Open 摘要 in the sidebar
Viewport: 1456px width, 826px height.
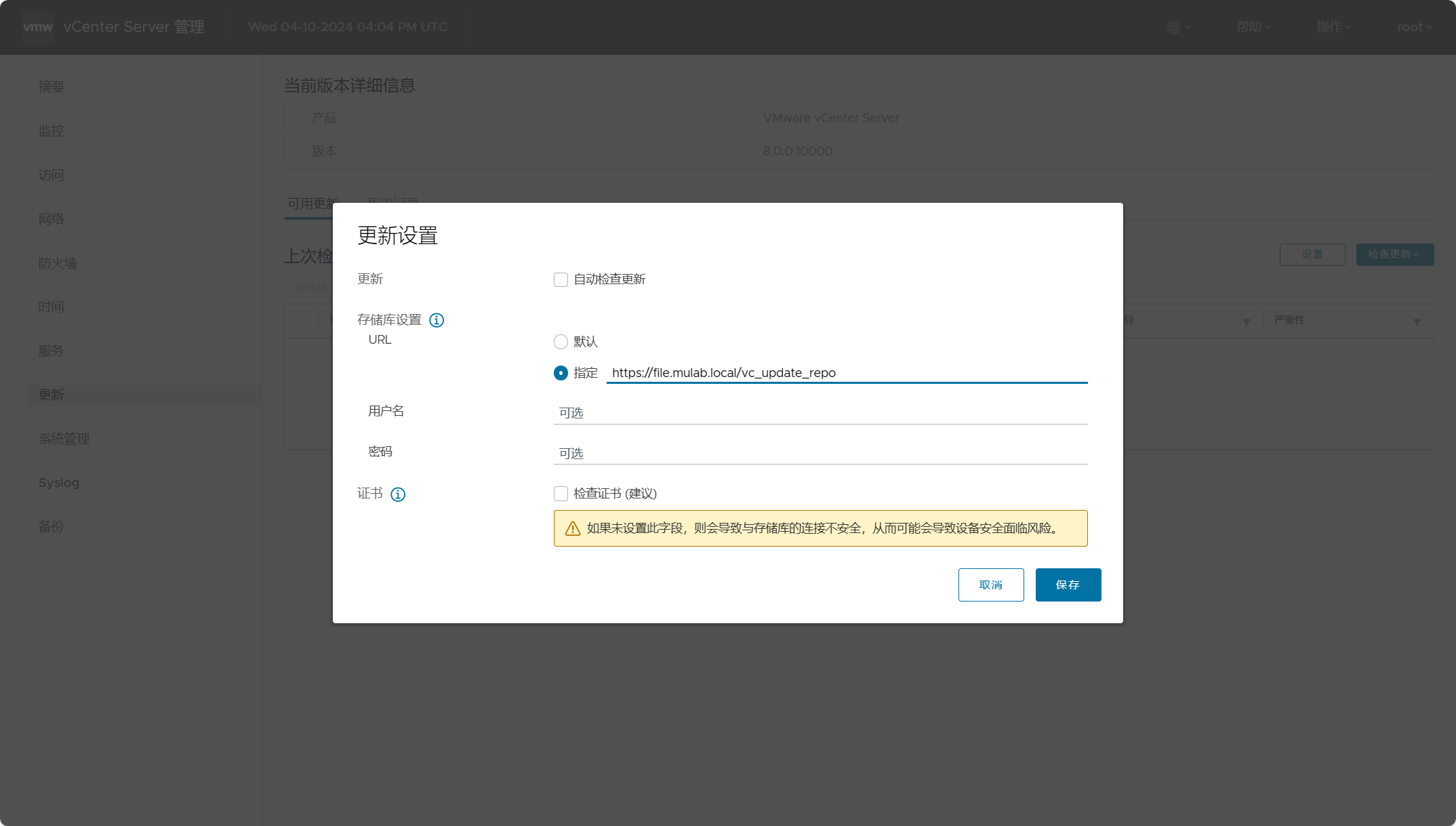pos(52,87)
